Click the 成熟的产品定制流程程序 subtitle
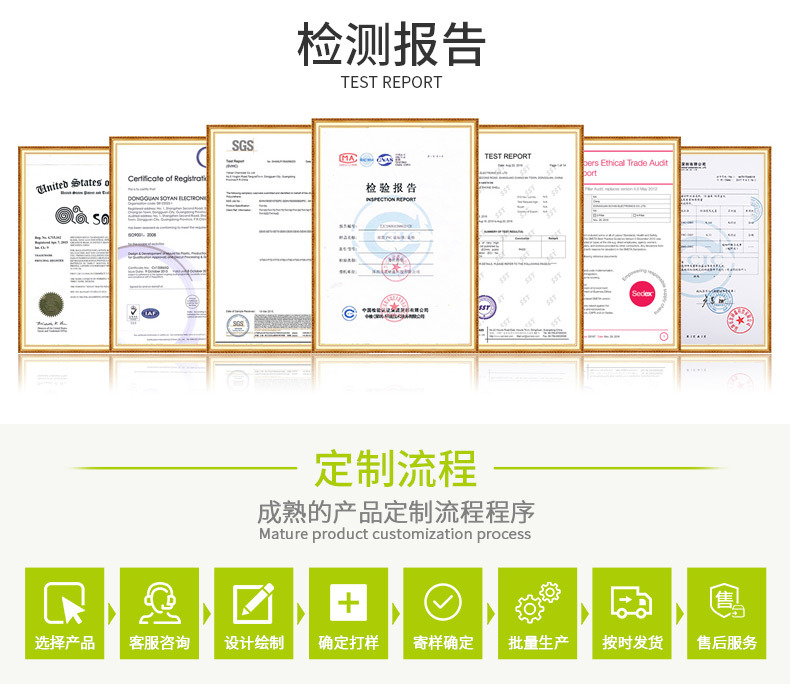 pyautogui.click(x=396, y=512)
